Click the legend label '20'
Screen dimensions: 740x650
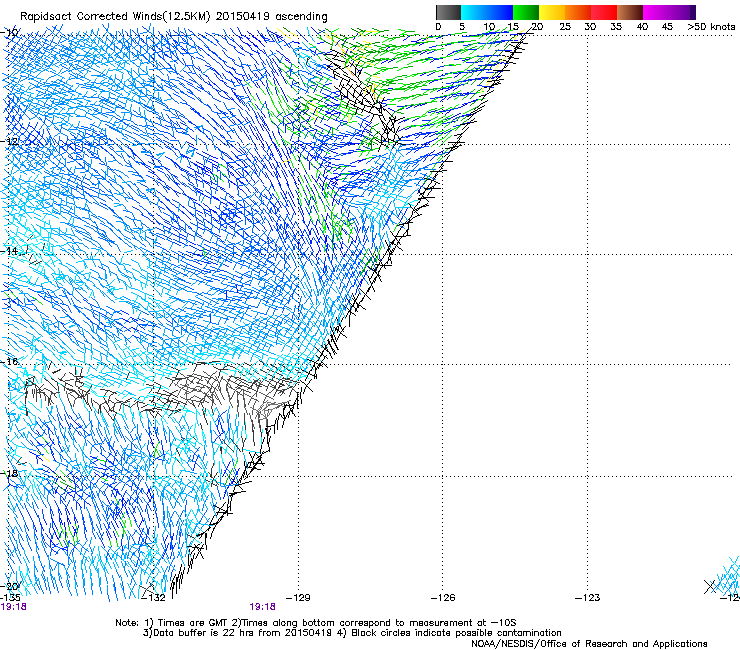(x=537, y=26)
